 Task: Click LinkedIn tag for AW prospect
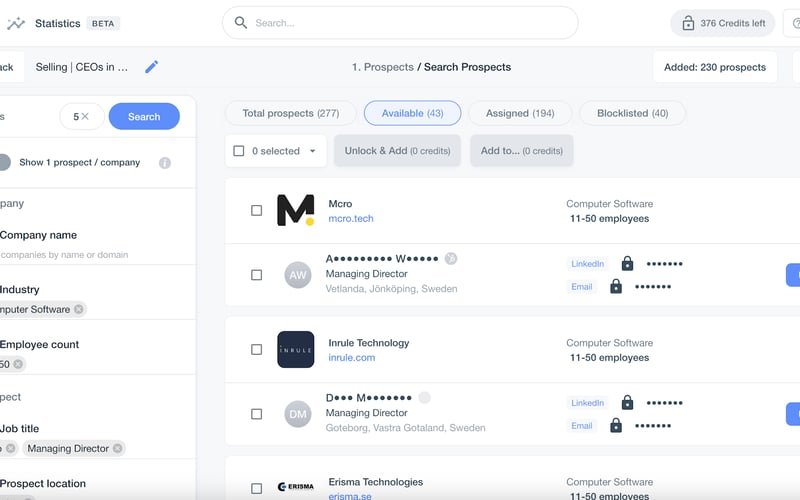587,264
